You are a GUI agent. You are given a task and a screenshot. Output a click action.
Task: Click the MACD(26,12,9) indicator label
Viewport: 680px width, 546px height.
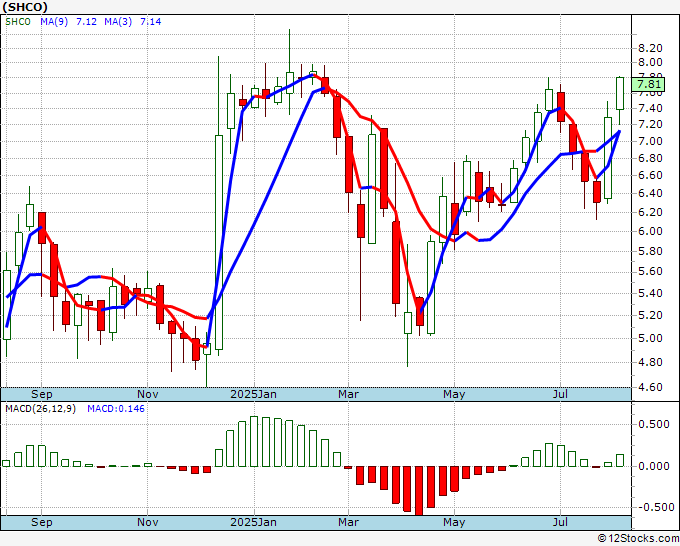click(x=40, y=409)
